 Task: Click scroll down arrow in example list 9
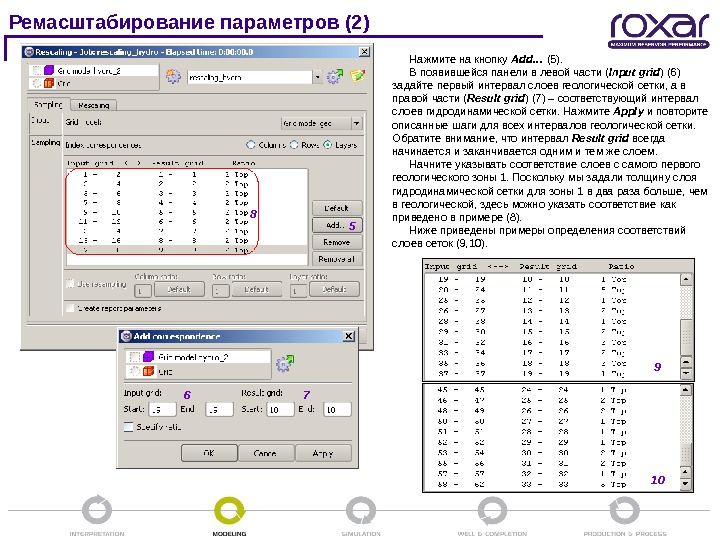click(x=686, y=373)
